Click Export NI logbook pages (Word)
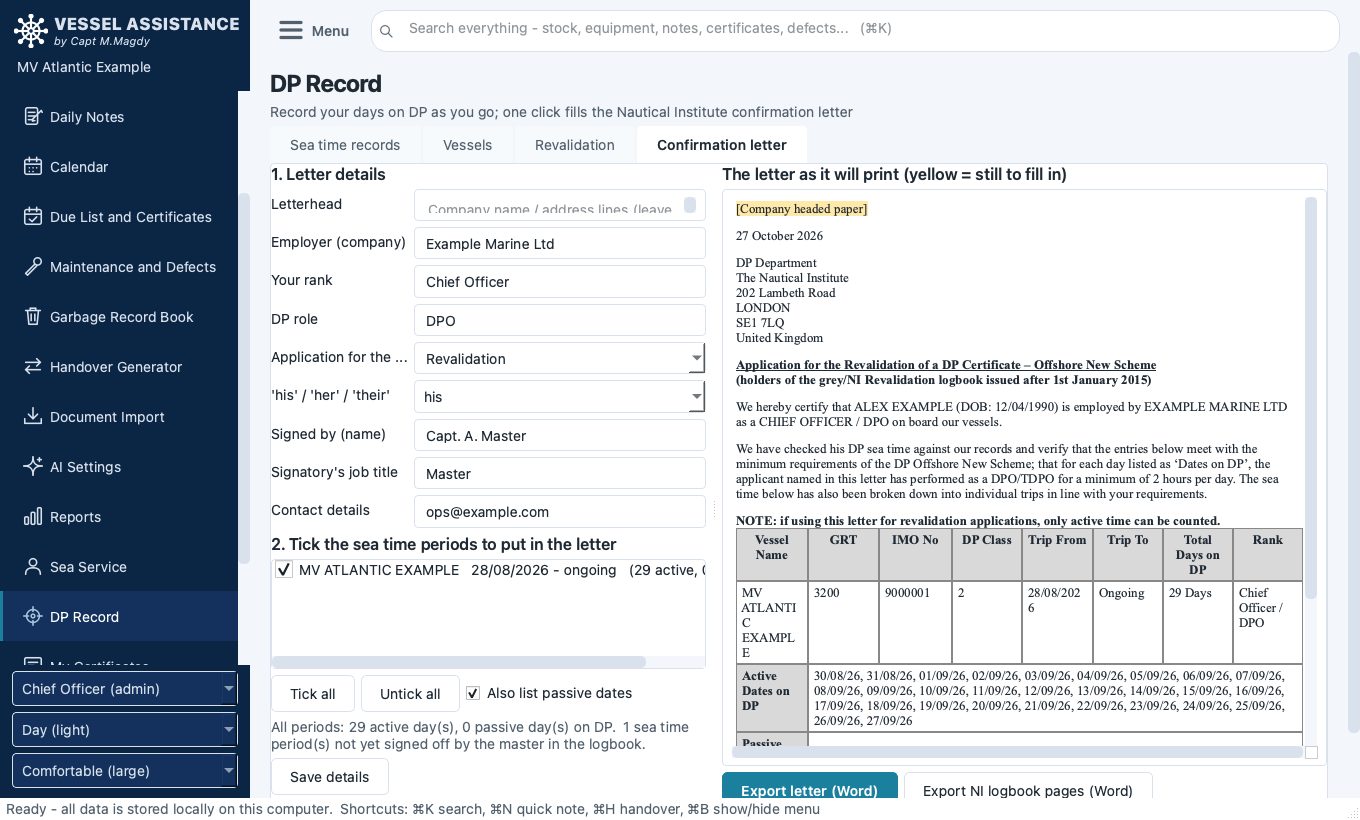1360x820 pixels. [1027, 787]
